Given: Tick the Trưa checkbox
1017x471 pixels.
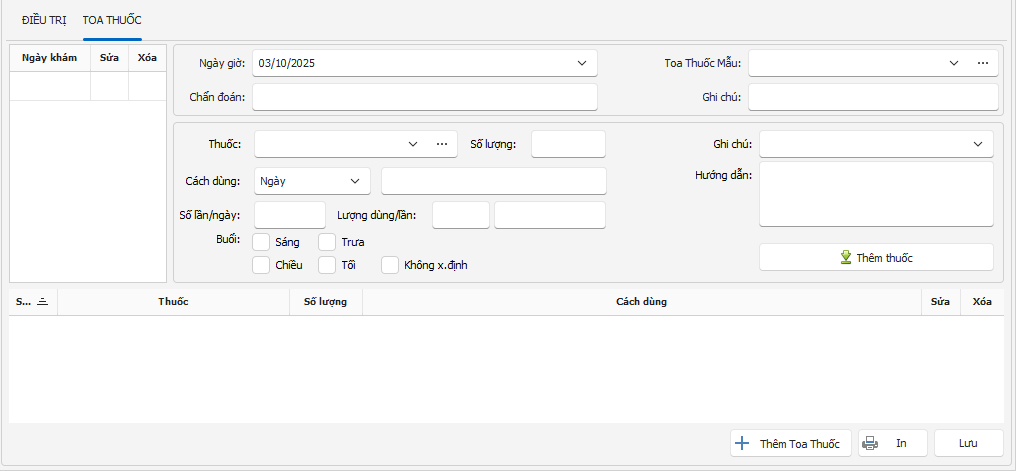Looking at the screenshot, I should (x=327, y=242).
